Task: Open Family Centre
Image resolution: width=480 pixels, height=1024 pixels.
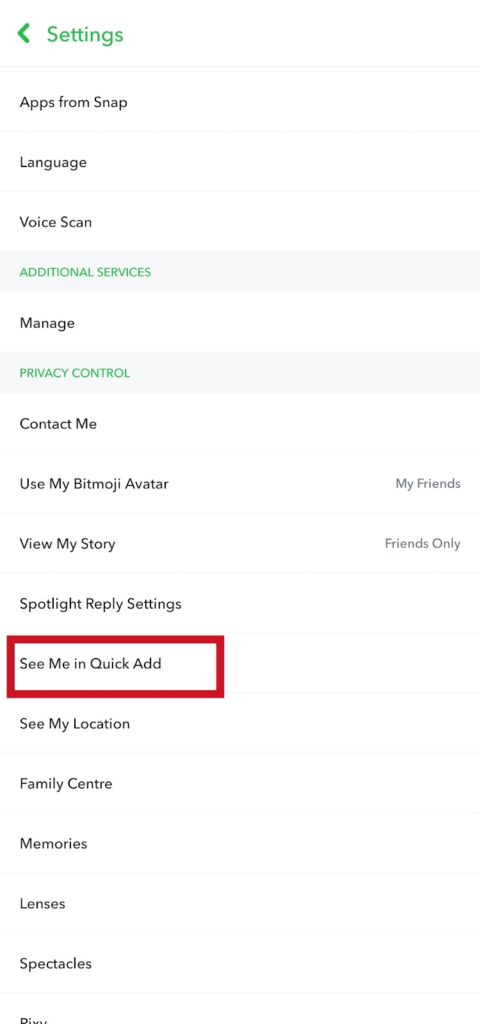Action: pyautogui.click(x=240, y=784)
